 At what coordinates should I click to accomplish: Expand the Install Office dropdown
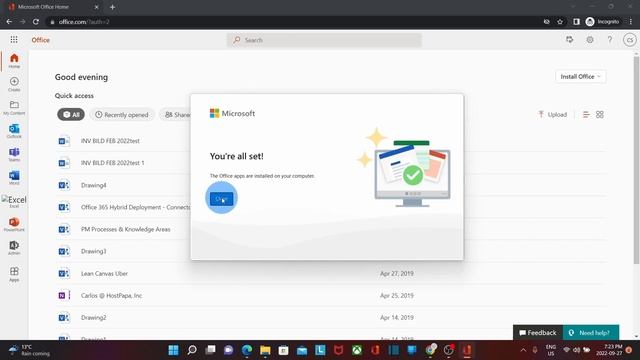point(580,76)
